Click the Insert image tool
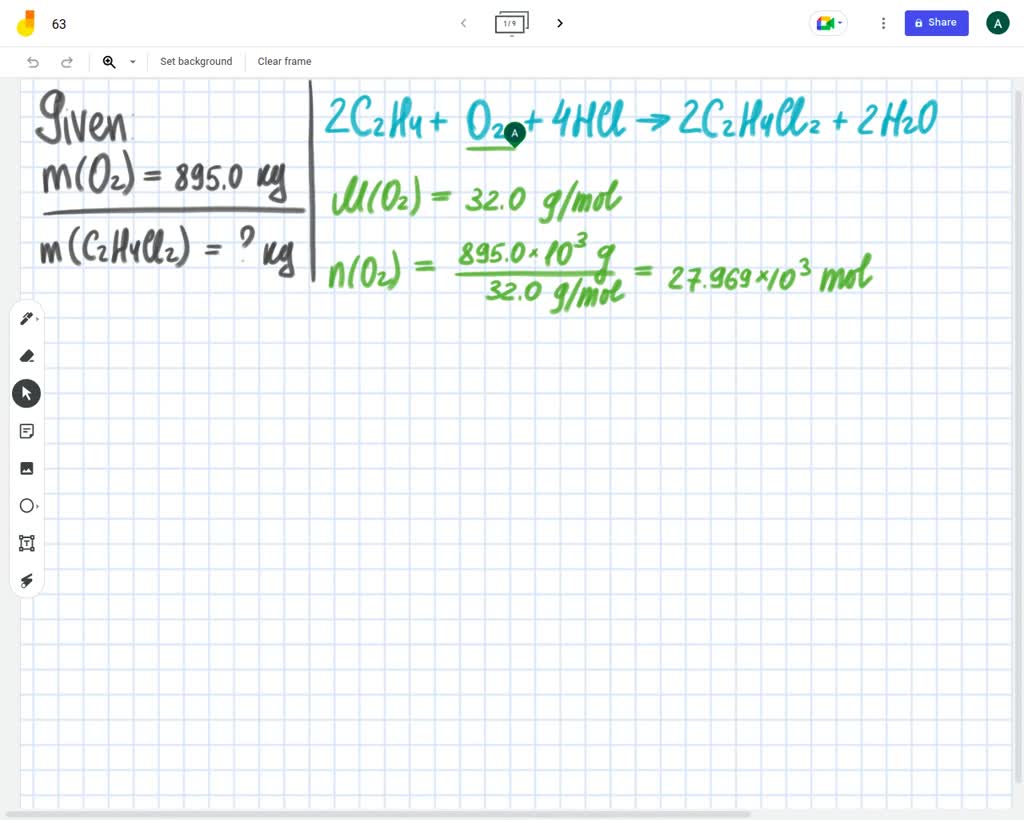Screen dimensions: 1024x820 click(26, 467)
